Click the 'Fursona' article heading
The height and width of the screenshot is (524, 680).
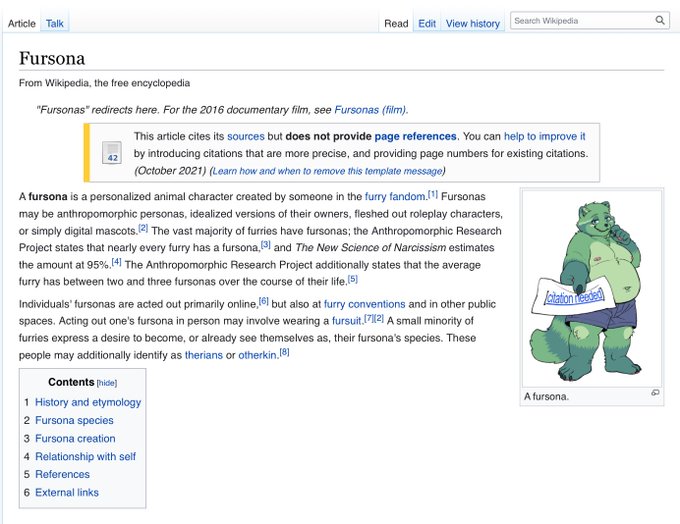pyautogui.click(x=52, y=59)
